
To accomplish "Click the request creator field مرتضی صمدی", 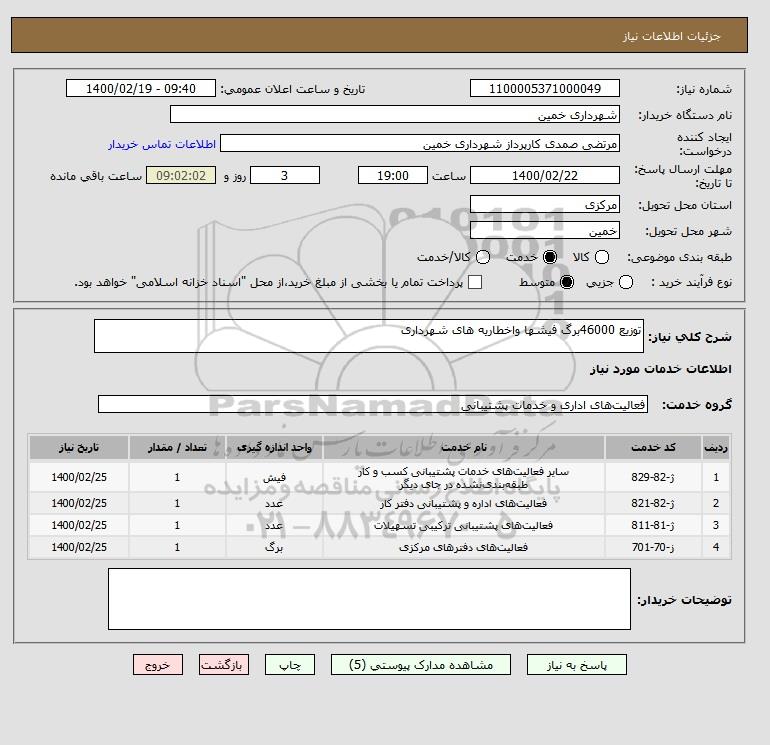I will click(420, 144).
